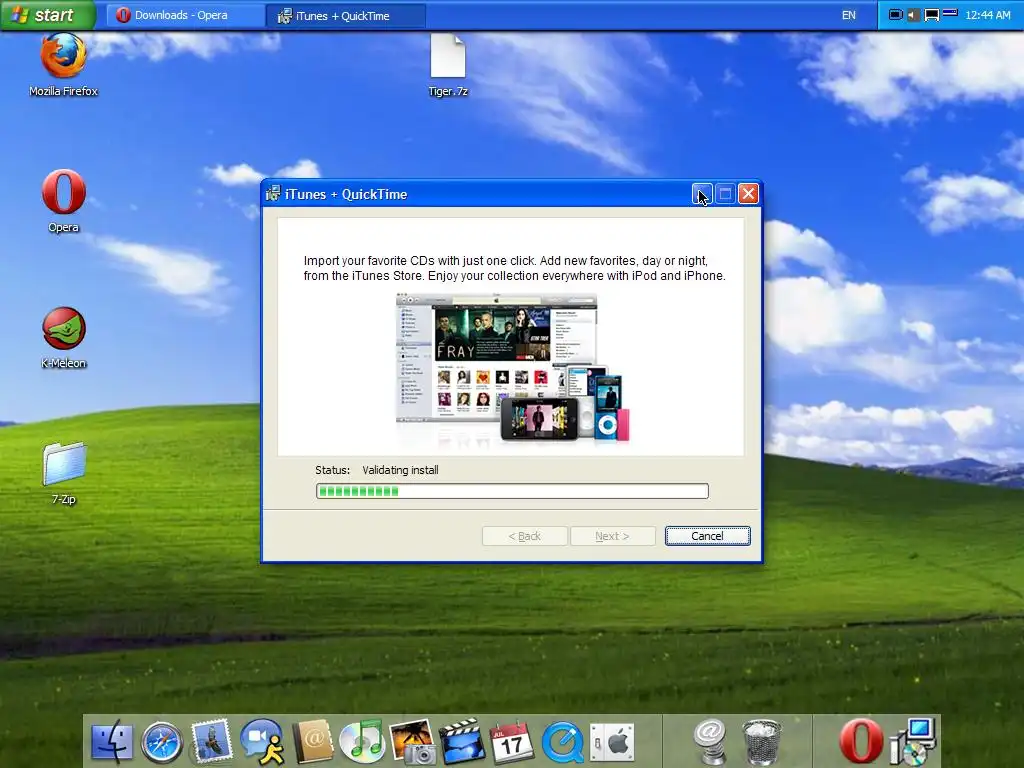The image size is (1024, 768).
Task: Close the iTunes + QuickTime installer window
Action: click(748, 194)
